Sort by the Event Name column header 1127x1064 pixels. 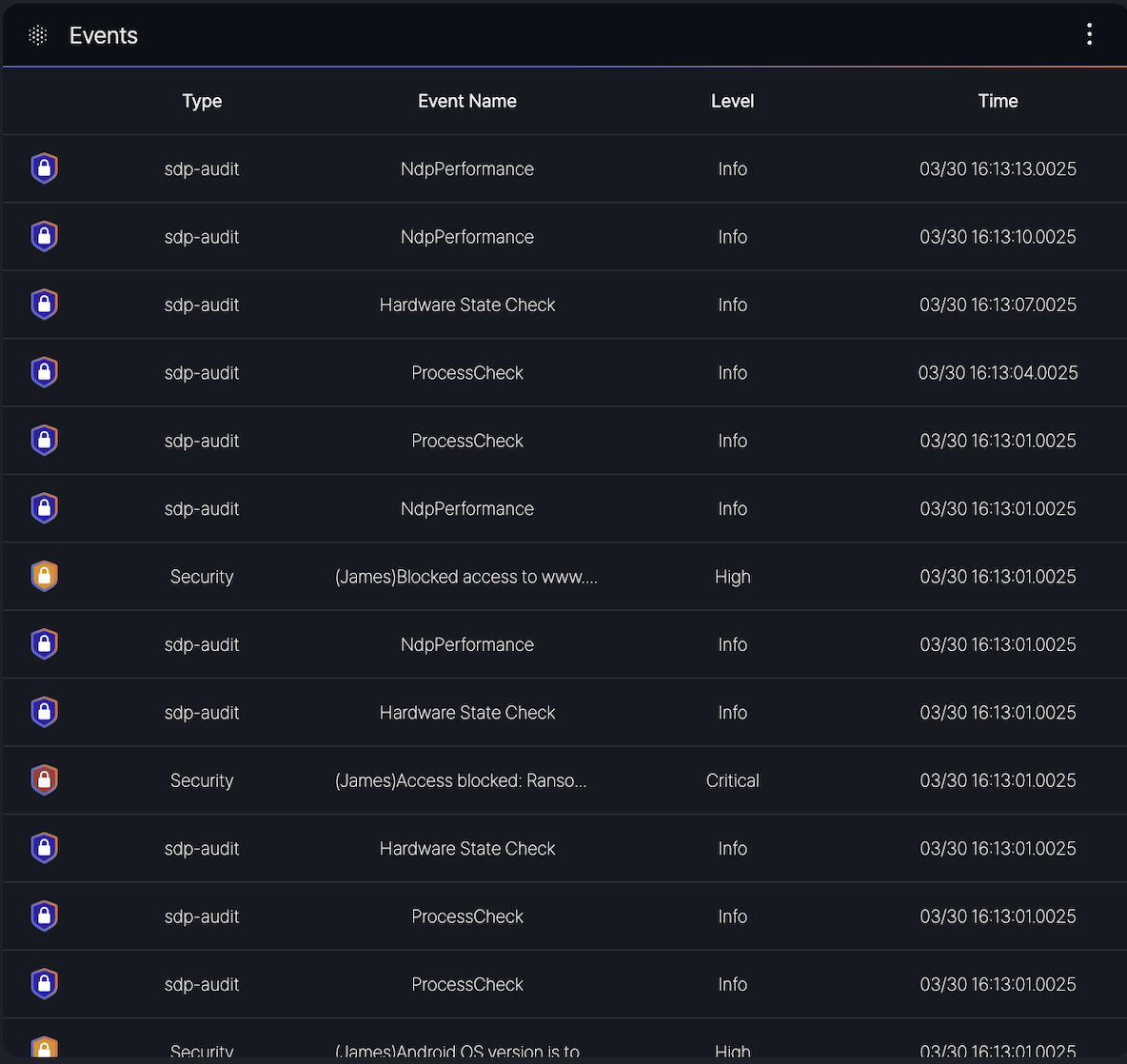(466, 101)
